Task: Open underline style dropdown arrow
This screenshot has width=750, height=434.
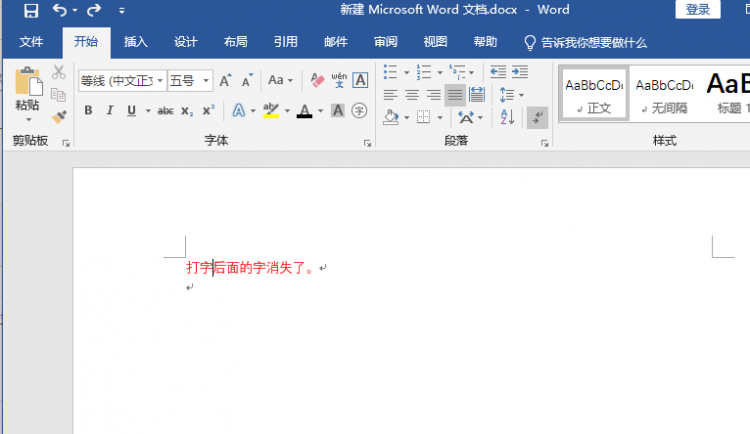Action: point(148,111)
